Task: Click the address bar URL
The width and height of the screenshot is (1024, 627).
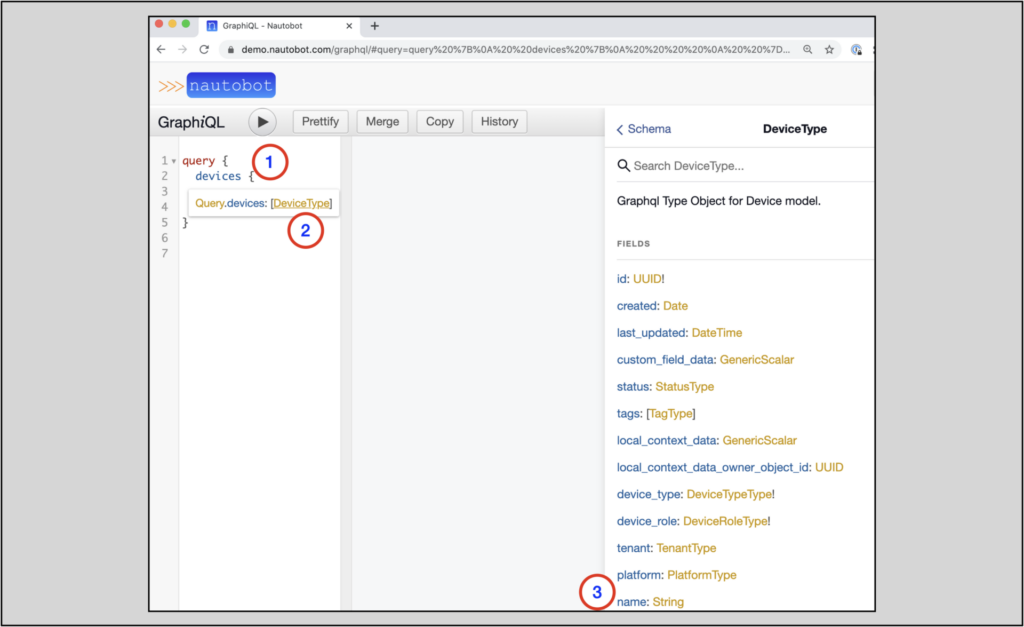Action: click(x=515, y=50)
